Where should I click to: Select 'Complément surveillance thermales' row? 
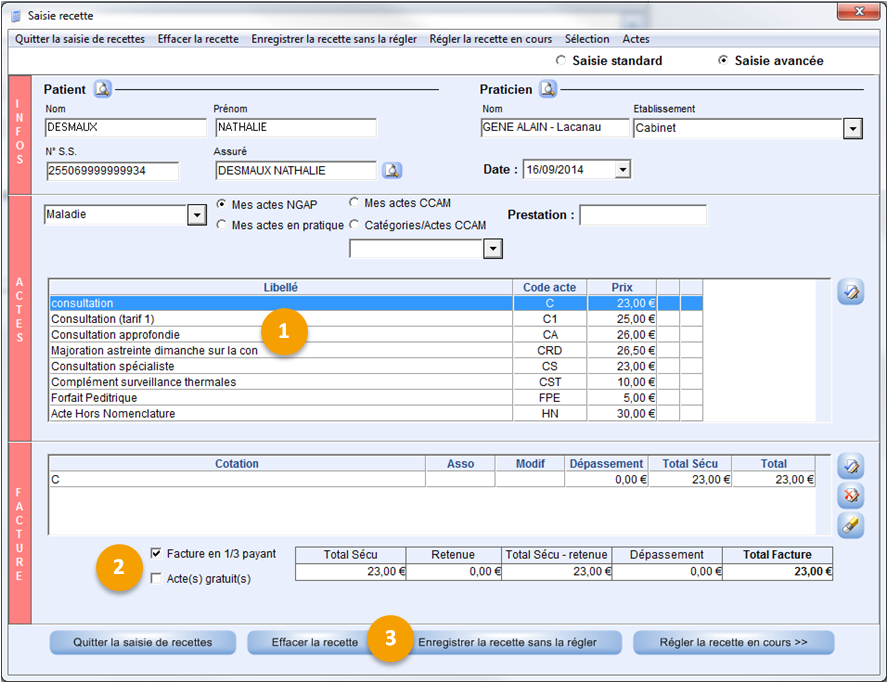[376, 382]
